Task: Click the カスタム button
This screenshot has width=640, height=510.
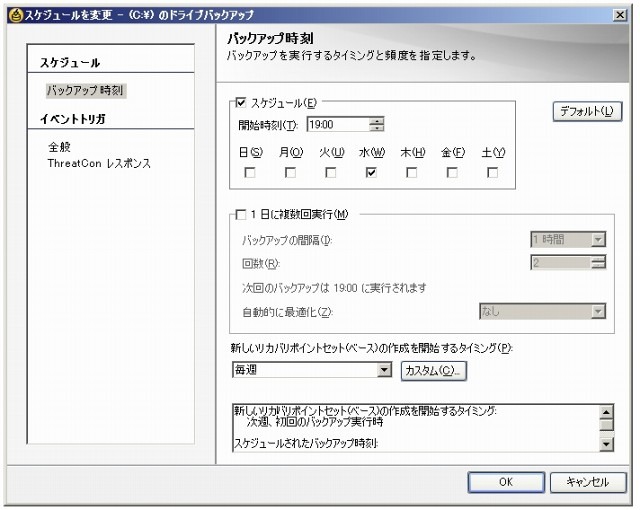Action: point(433,371)
